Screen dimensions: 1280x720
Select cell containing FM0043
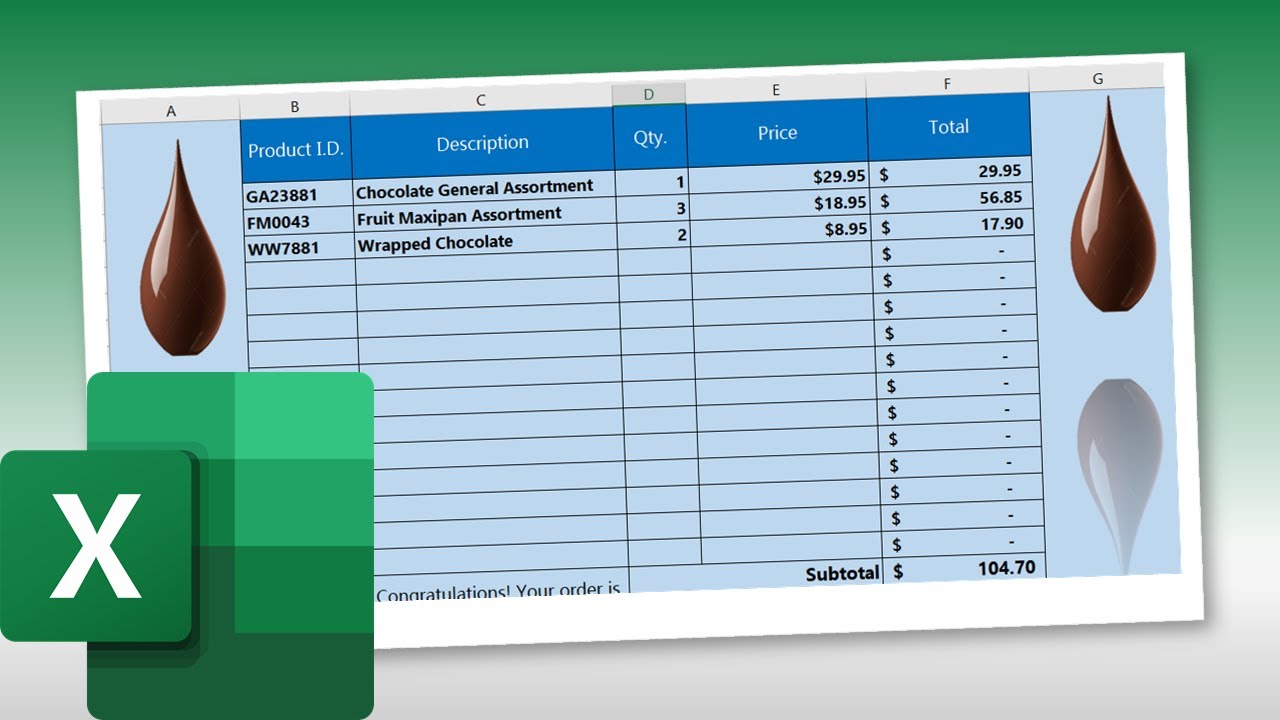click(299, 221)
